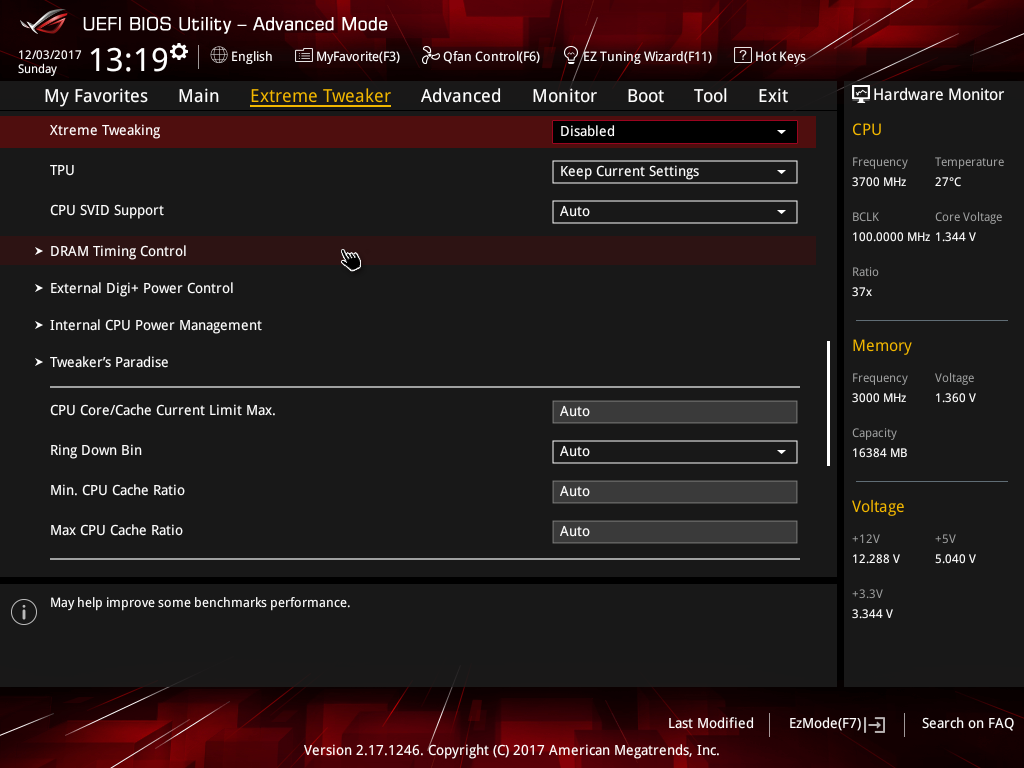Open the Tool tab

tap(711, 96)
